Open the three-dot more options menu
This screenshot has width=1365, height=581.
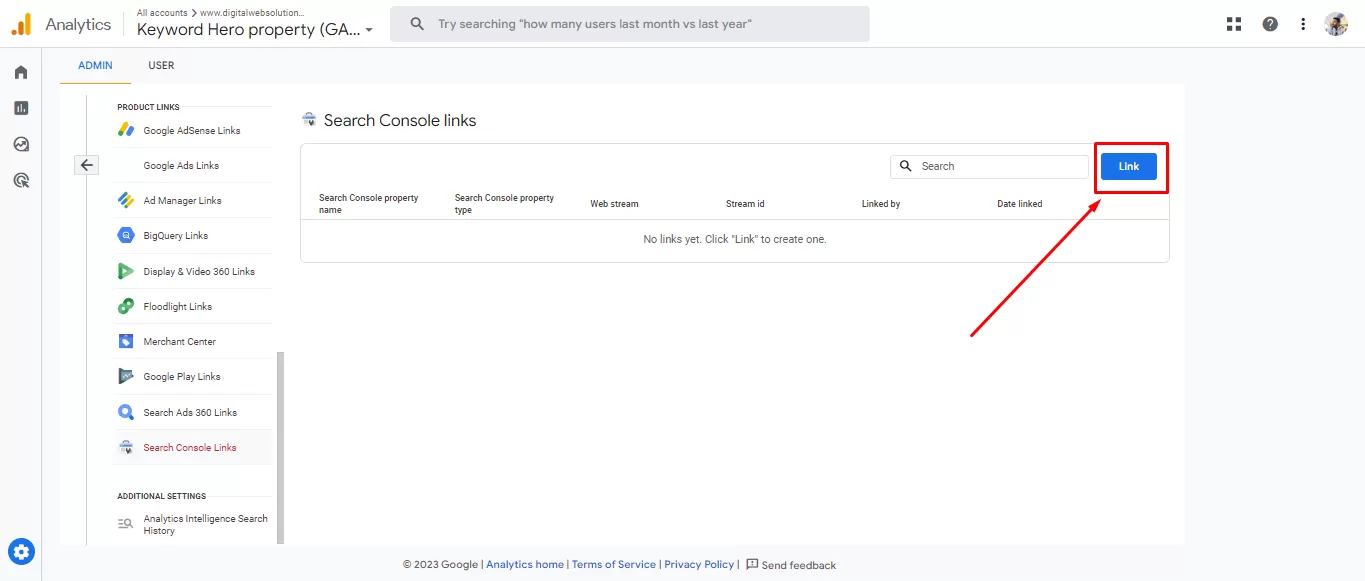point(1303,24)
